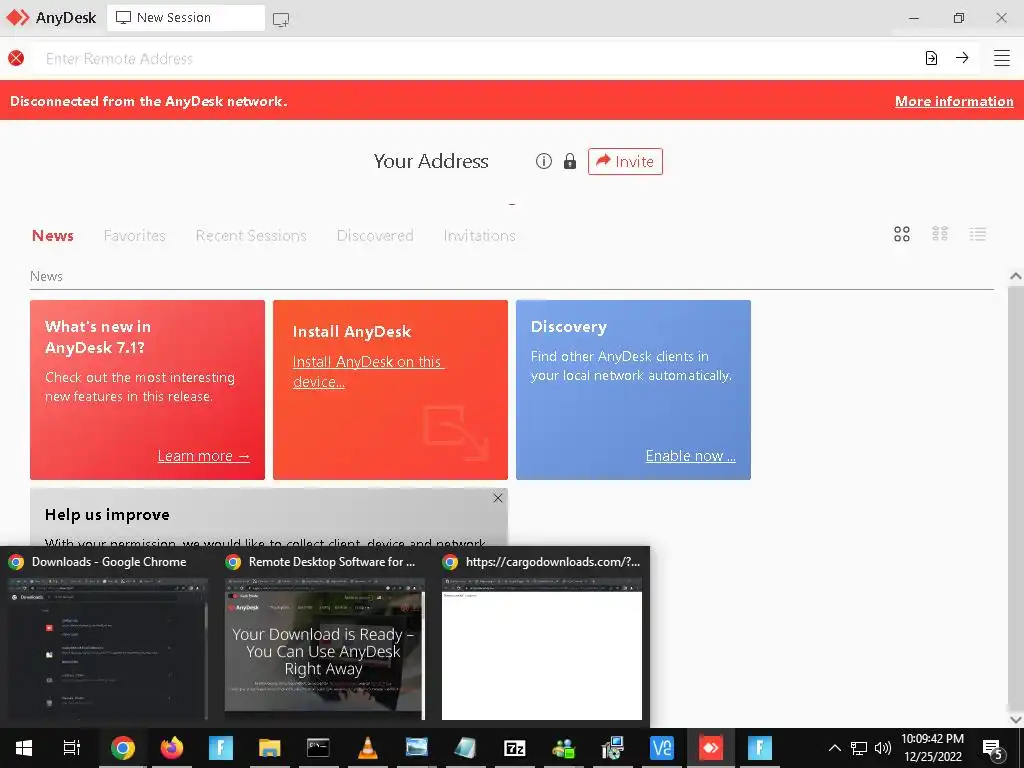This screenshot has width=1024, height=768.
Task: Open the Recent Sessions tab
Action: click(251, 236)
